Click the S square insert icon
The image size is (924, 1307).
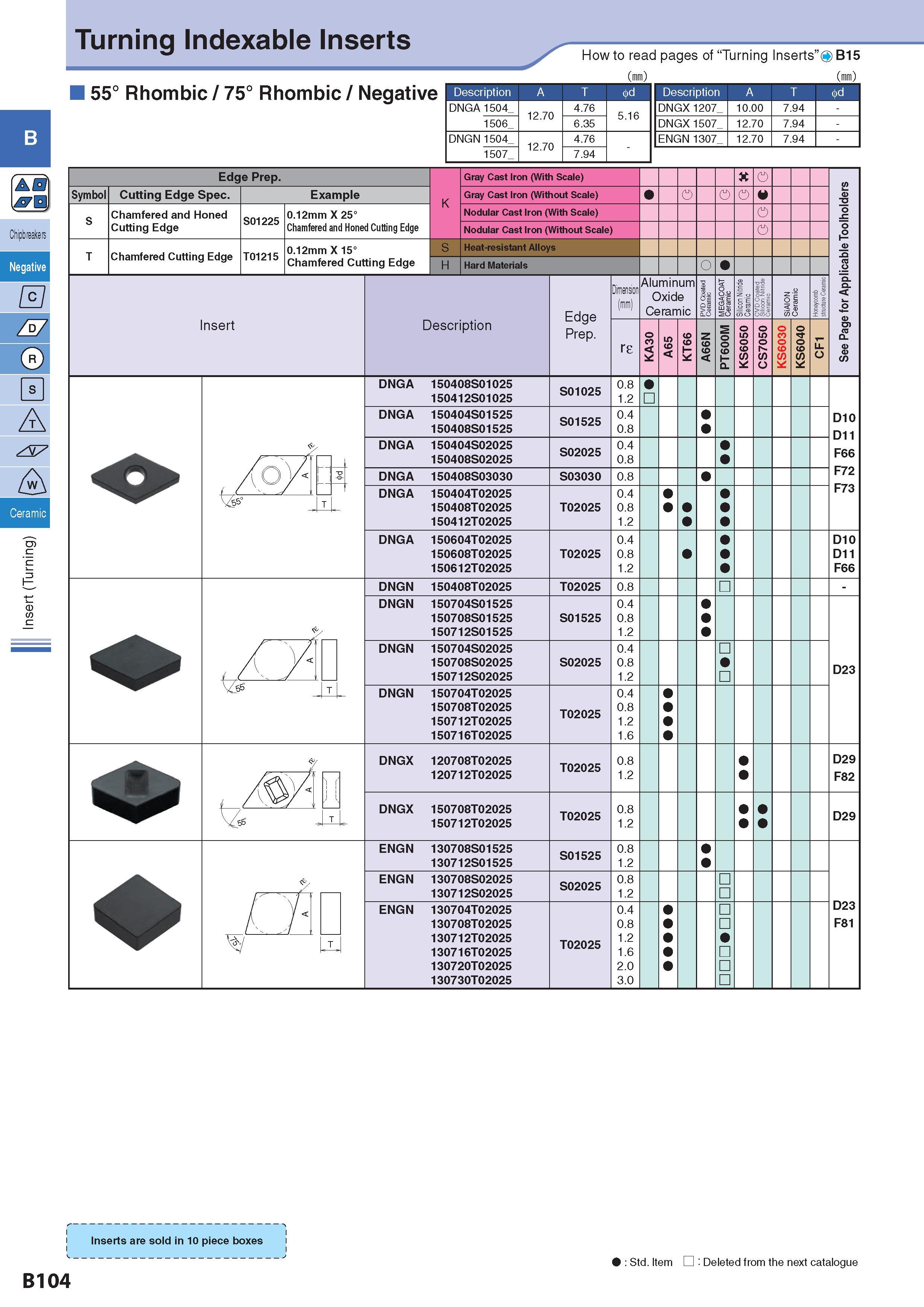(32, 389)
